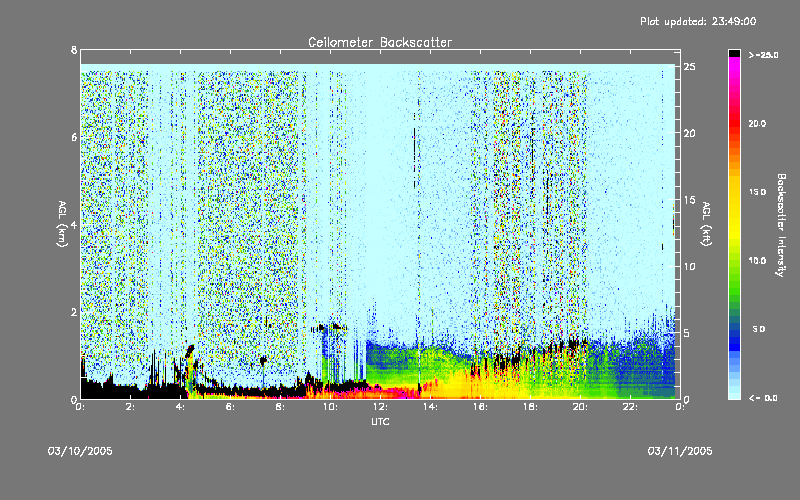800x500 pixels.
Task: Click the "5.0" colorbar label
Action: click(759, 329)
